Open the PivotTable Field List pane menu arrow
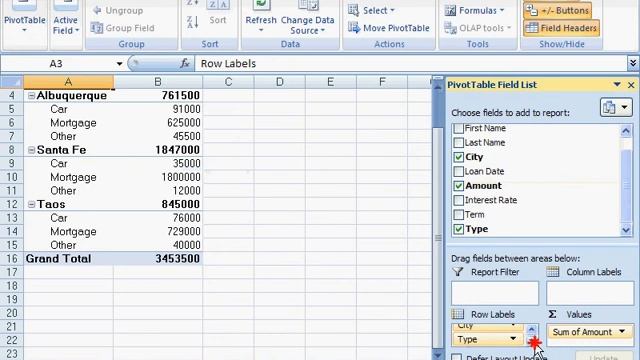 [617, 85]
